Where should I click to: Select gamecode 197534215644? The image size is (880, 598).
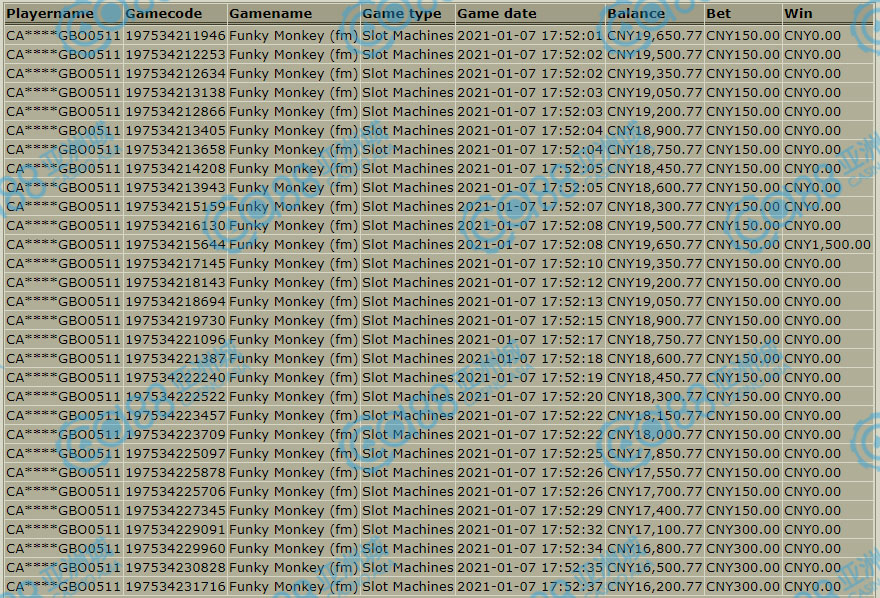(175, 245)
